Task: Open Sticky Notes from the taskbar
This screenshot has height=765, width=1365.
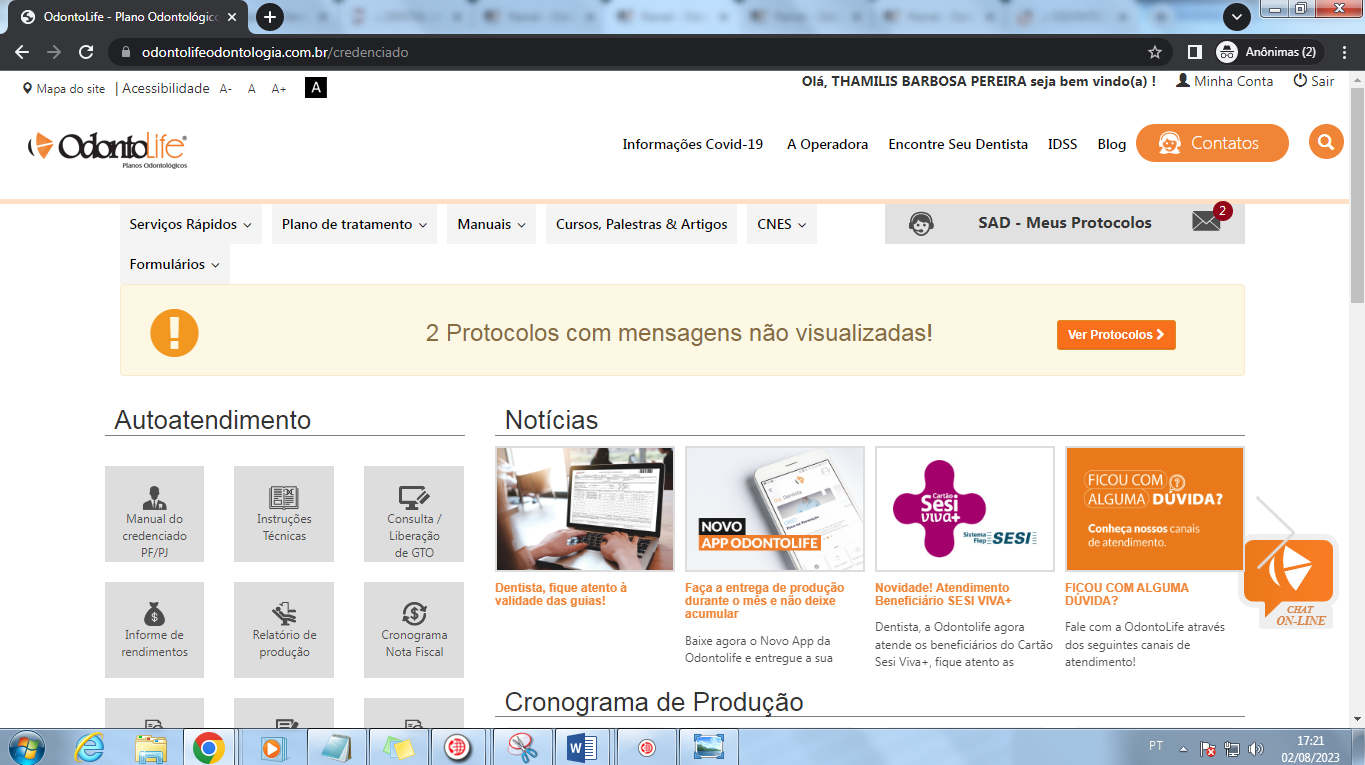Action: tap(398, 746)
